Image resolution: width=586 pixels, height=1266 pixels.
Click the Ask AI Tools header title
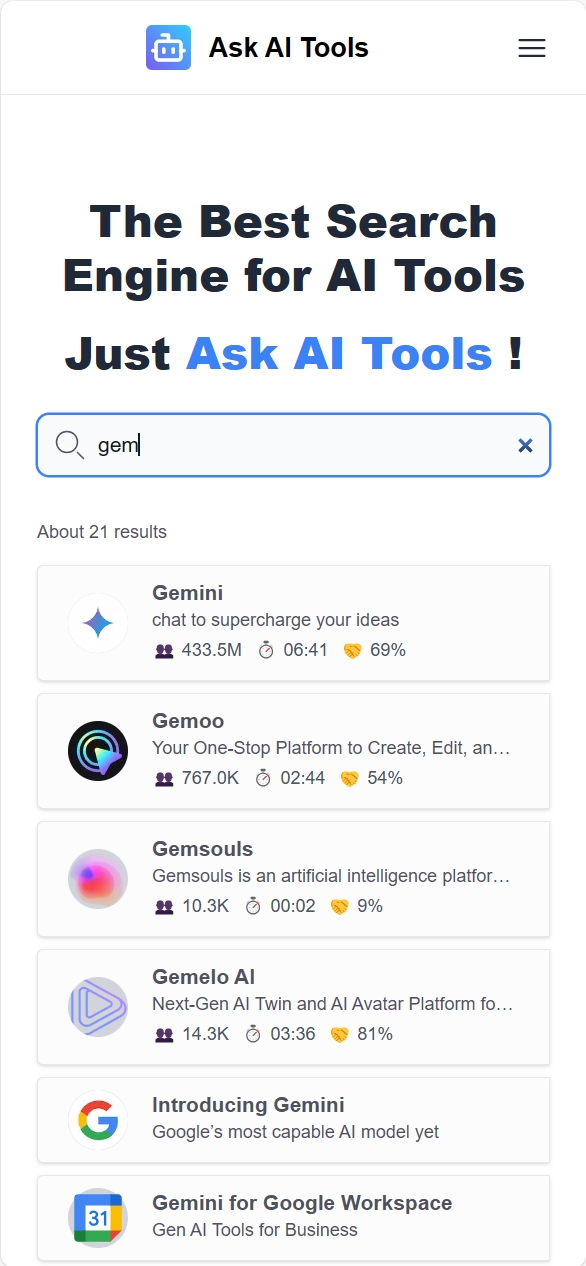289,48
